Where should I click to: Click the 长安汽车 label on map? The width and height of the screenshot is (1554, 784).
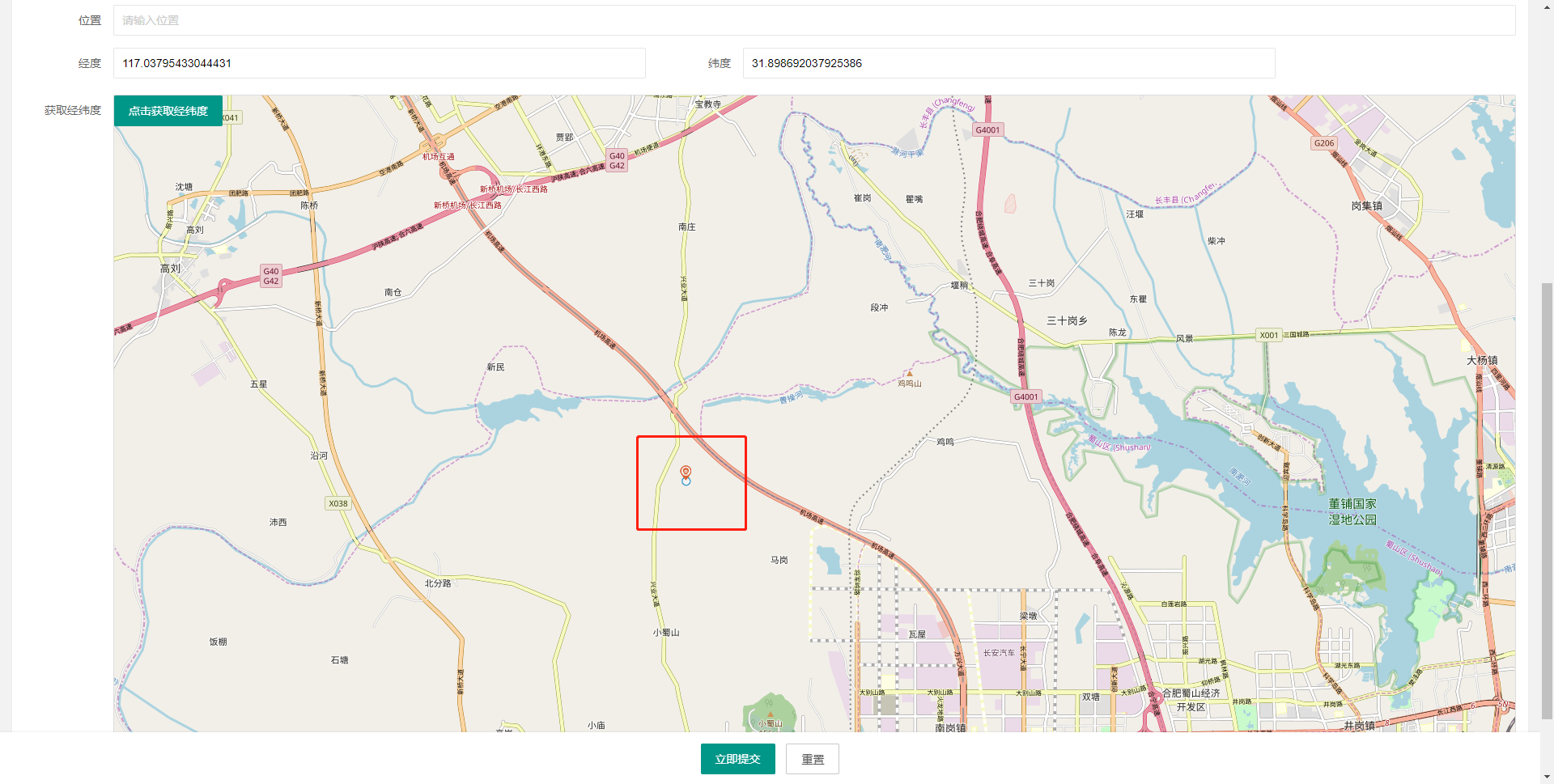click(999, 653)
